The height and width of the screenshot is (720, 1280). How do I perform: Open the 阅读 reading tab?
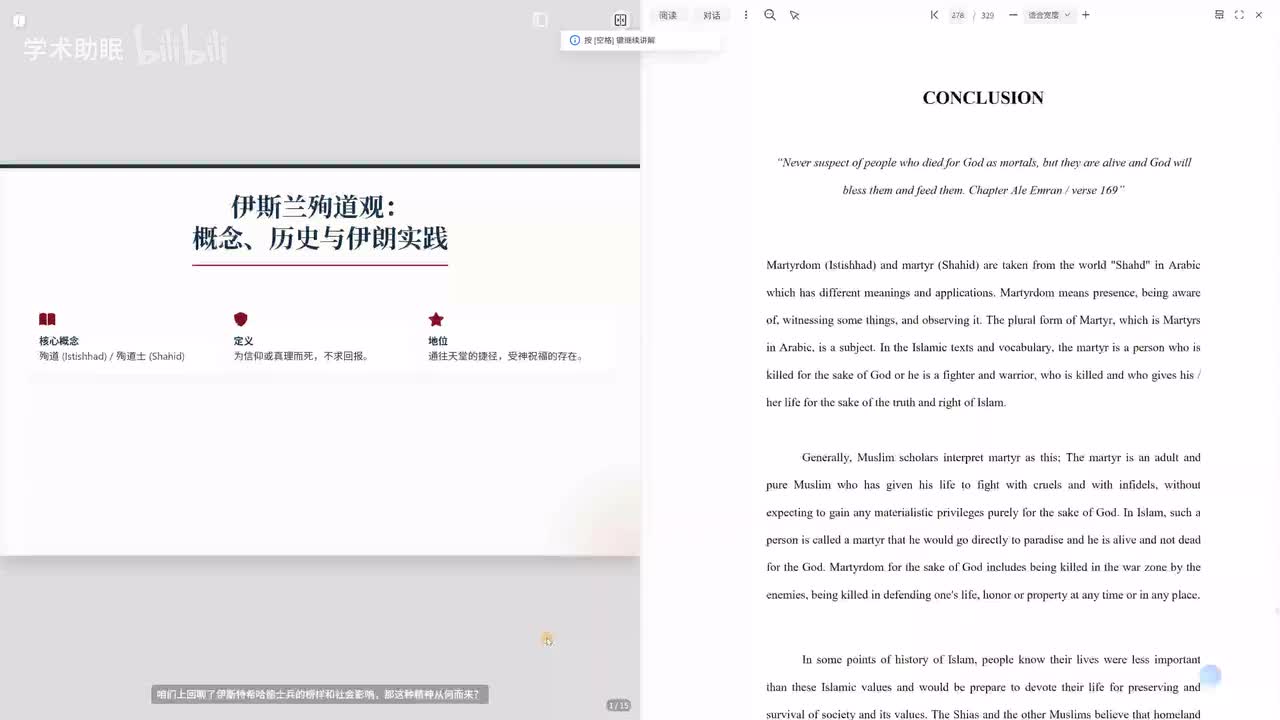(x=668, y=15)
